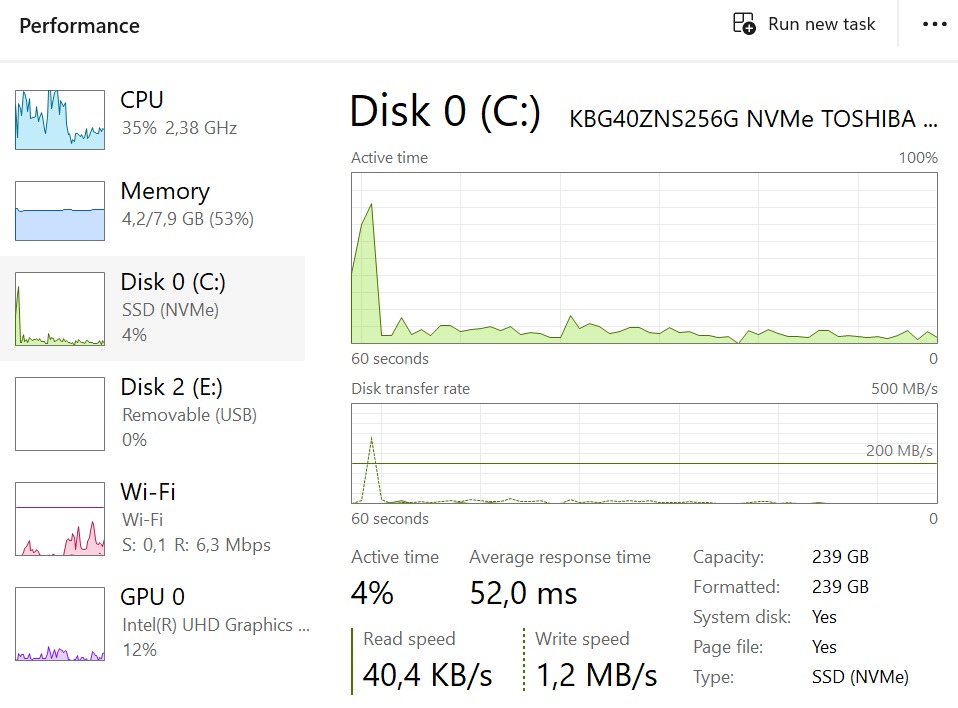The image size is (958, 708).
Task: Click the Wi-Fi throughput mini graph
Action: click(60, 519)
